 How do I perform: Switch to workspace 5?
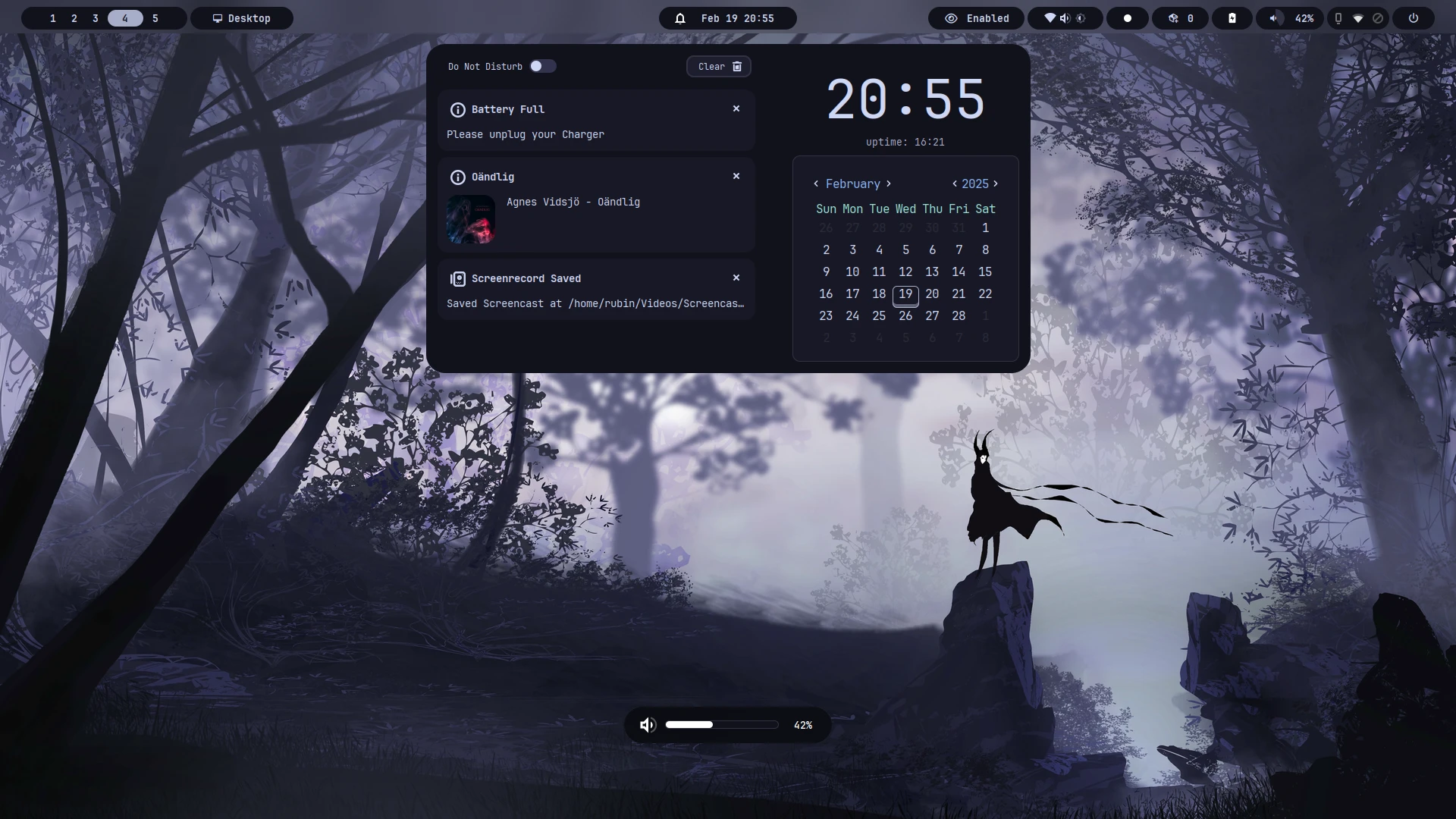point(155,18)
